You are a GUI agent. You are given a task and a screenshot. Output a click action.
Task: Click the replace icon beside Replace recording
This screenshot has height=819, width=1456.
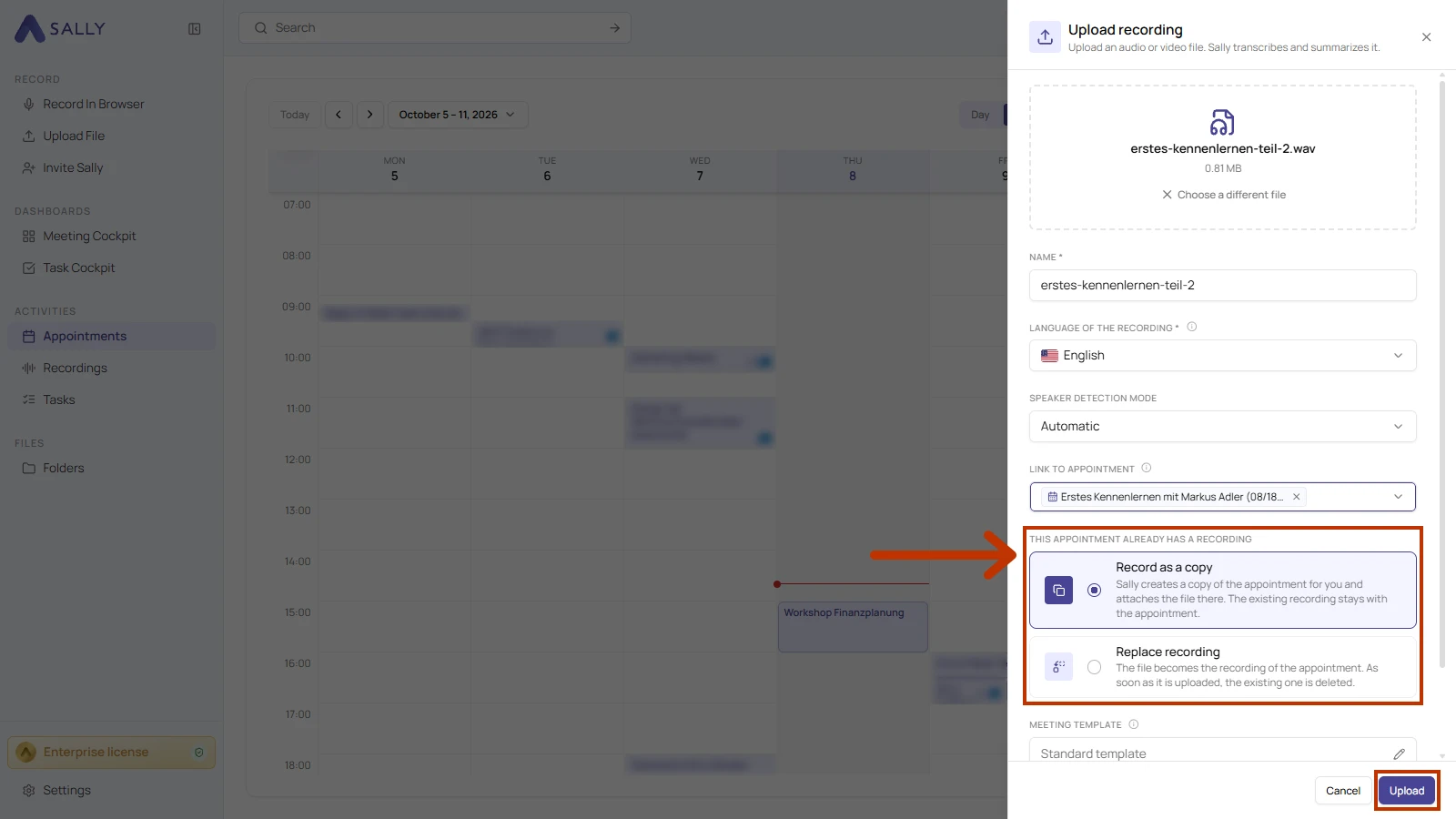pos(1058,667)
